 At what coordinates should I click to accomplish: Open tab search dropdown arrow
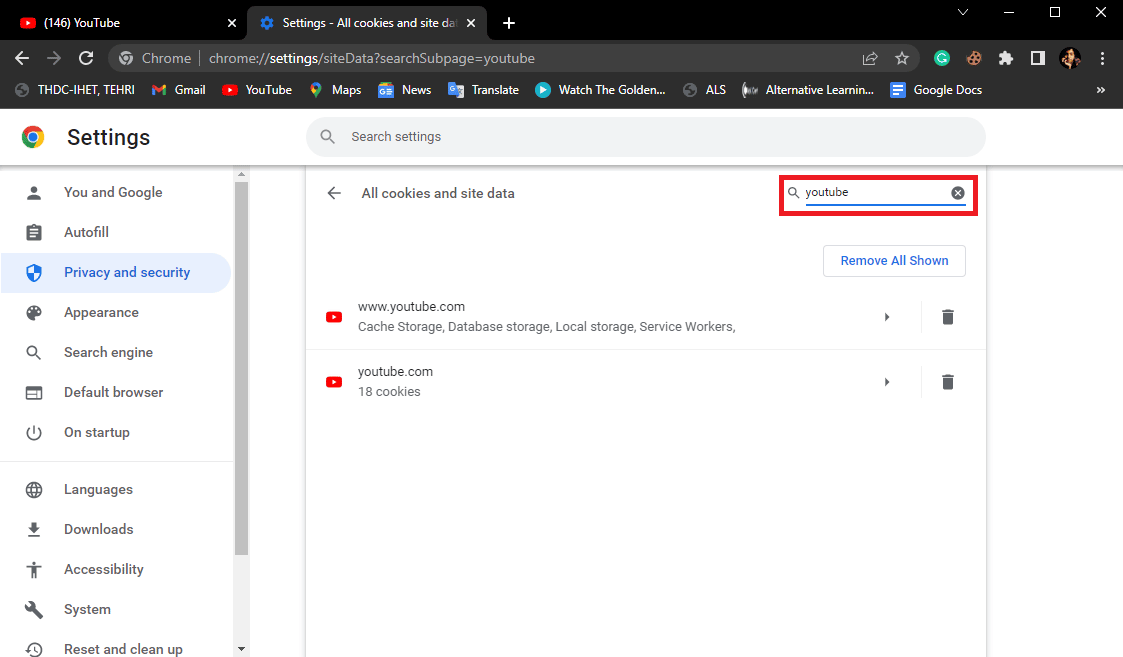(963, 12)
